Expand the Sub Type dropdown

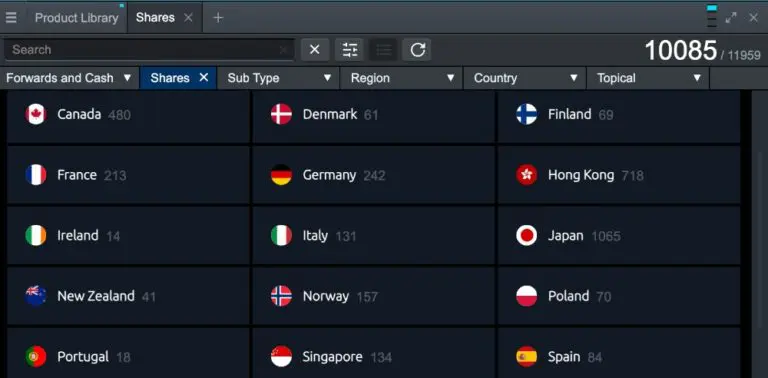click(278, 78)
